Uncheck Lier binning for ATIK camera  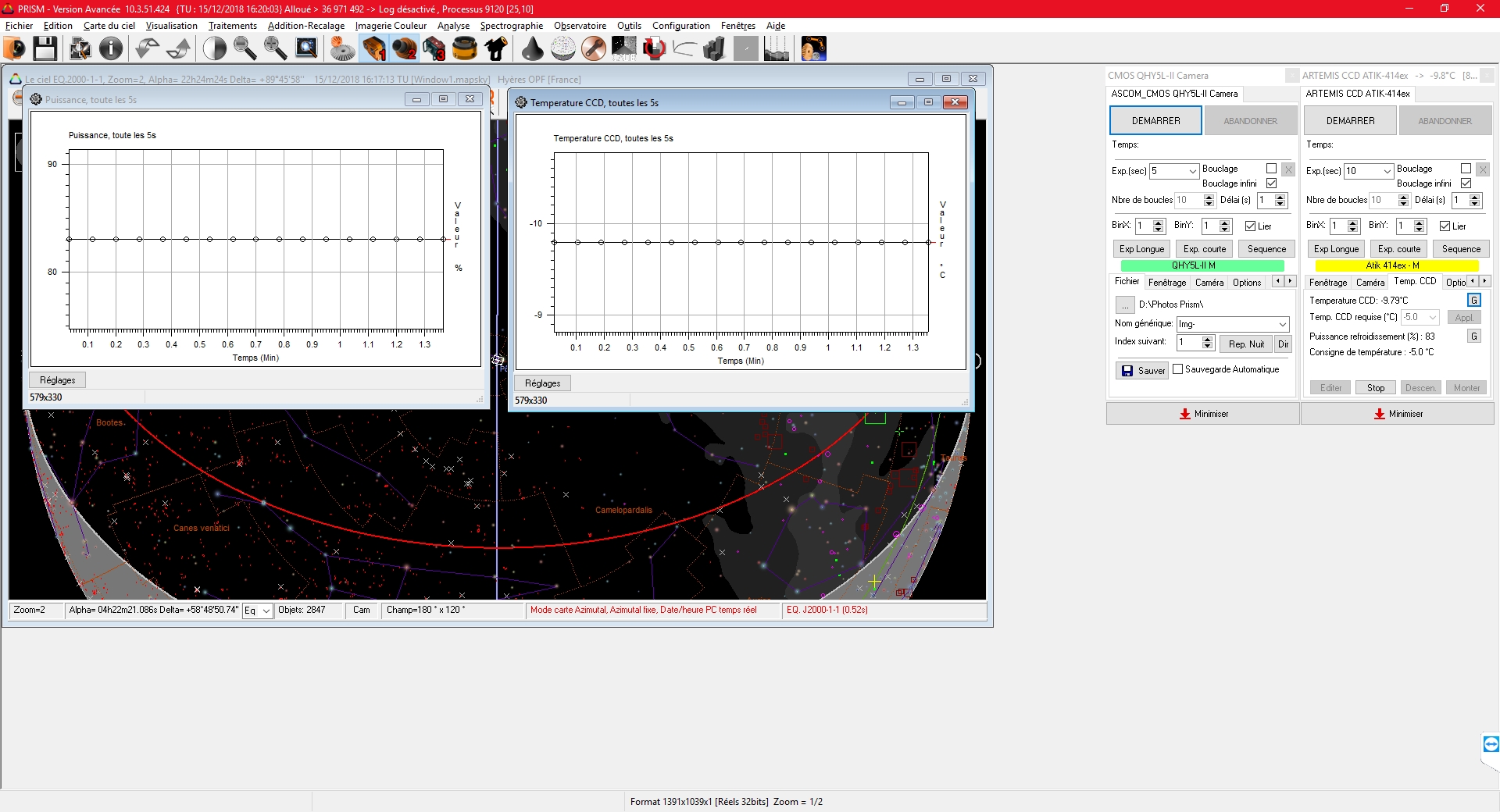[1445, 226]
